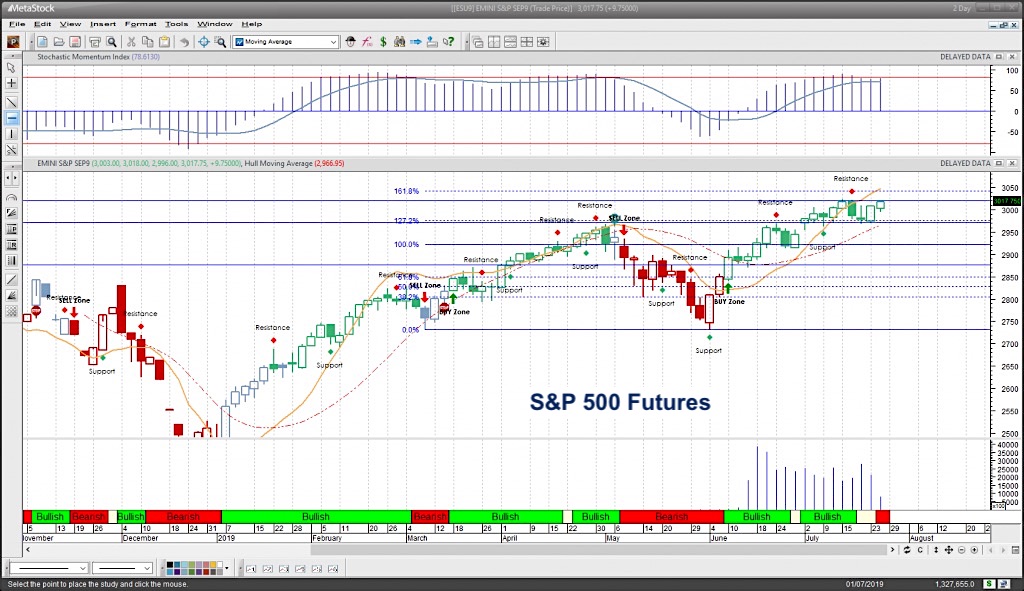Viewport: 1024px width, 591px height.
Task: Click the Copy icon
Action: [148, 42]
